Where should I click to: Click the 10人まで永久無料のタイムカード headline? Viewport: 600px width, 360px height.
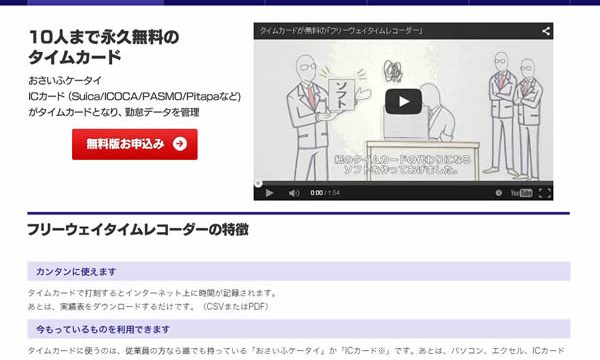tap(104, 47)
